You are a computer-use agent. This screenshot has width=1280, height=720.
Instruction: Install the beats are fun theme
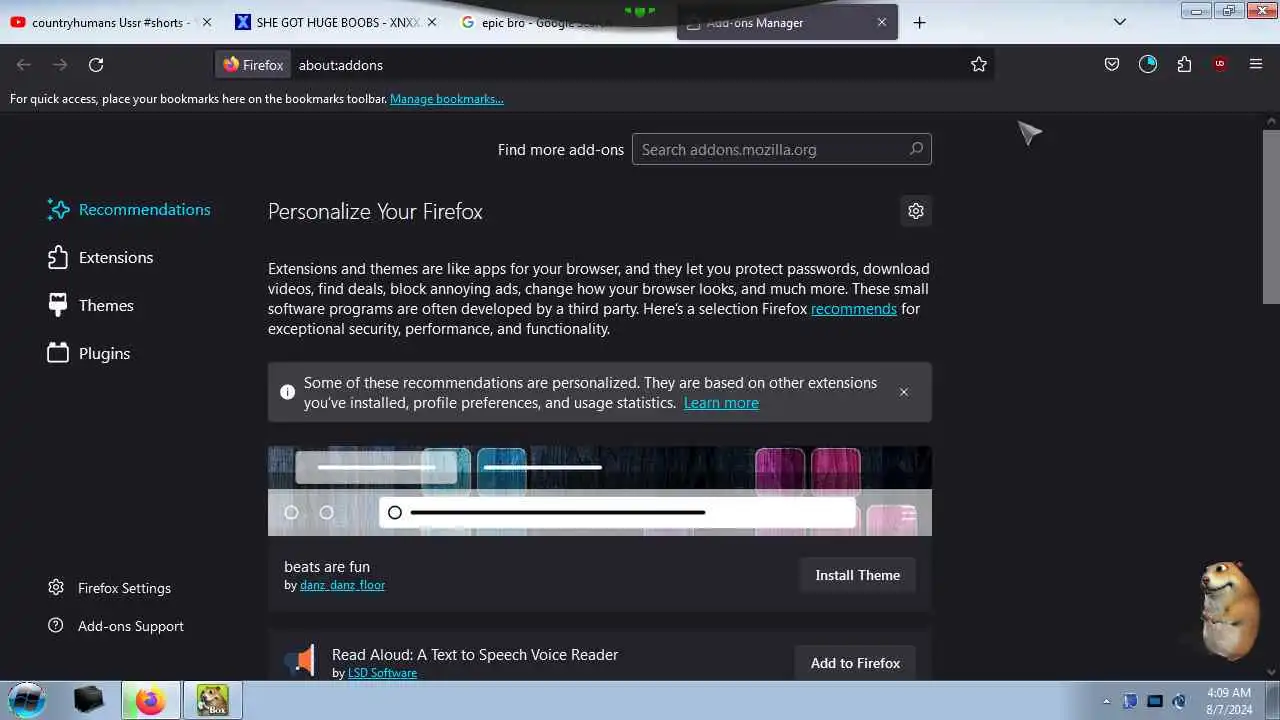click(858, 575)
